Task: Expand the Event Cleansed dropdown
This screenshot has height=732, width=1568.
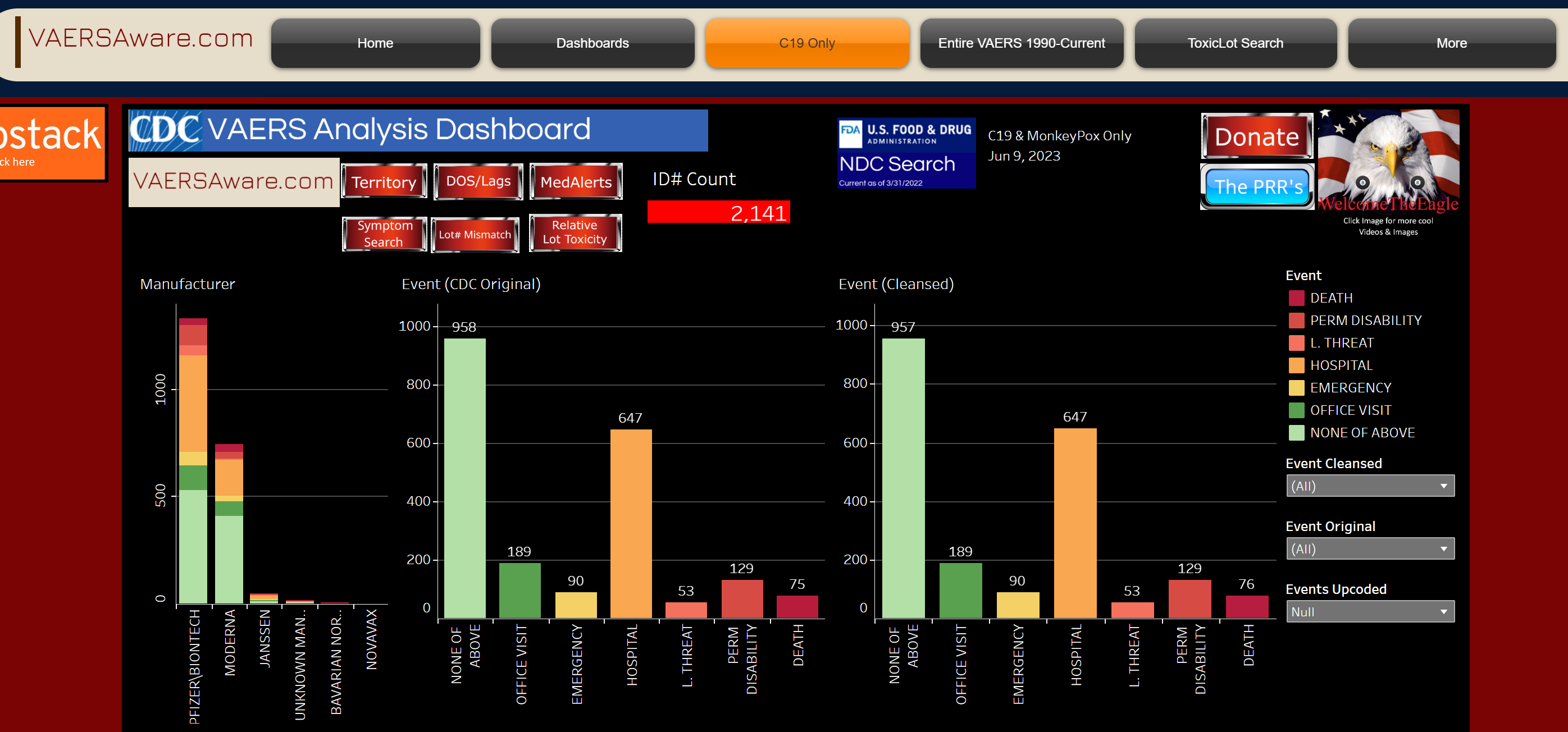Action: click(x=1370, y=486)
